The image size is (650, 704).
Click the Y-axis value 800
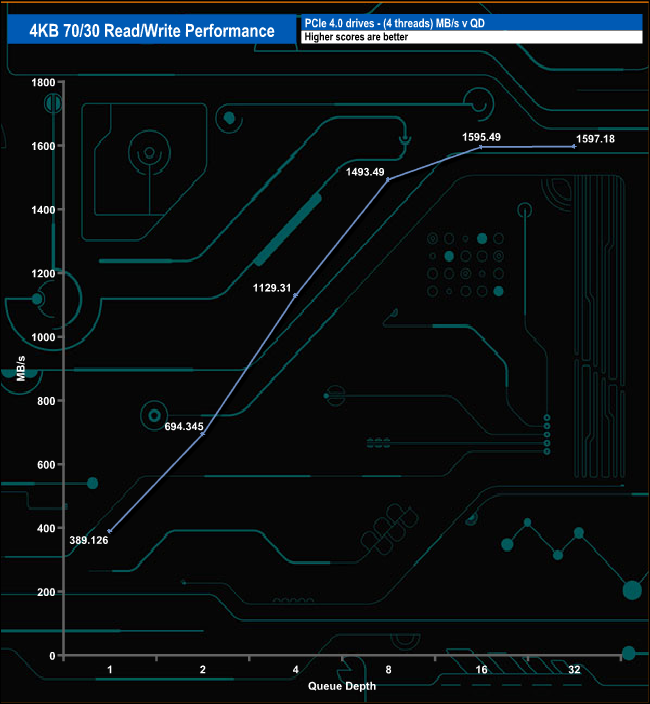coord(46,401)
